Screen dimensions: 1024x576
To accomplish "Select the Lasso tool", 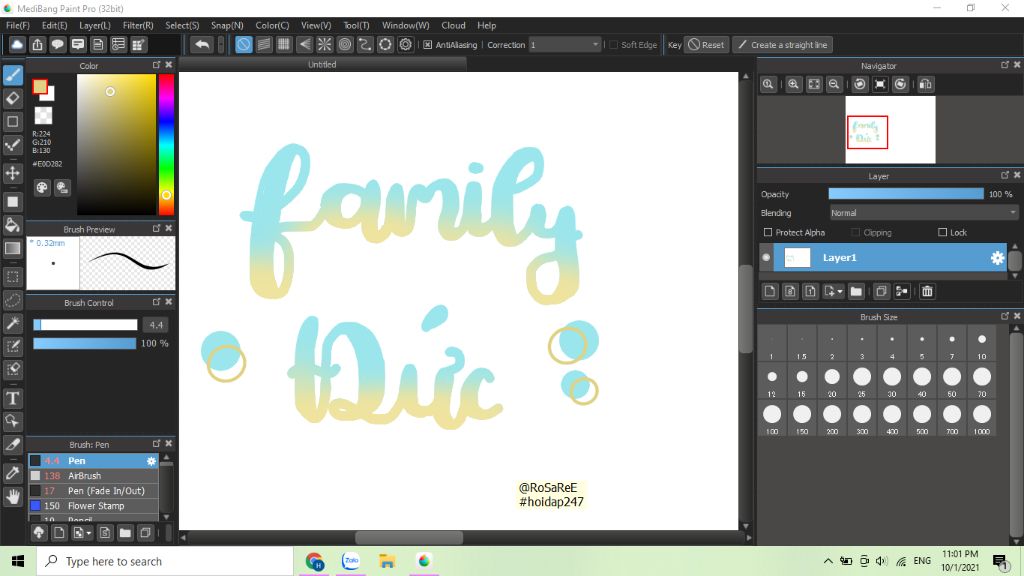I will (x=12, y=300).
